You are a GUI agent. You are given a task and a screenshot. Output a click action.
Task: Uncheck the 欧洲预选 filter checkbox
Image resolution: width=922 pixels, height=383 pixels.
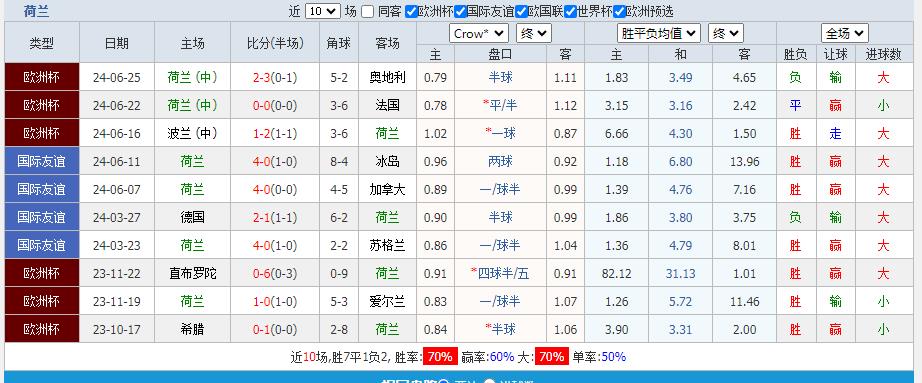pos(619,11)
